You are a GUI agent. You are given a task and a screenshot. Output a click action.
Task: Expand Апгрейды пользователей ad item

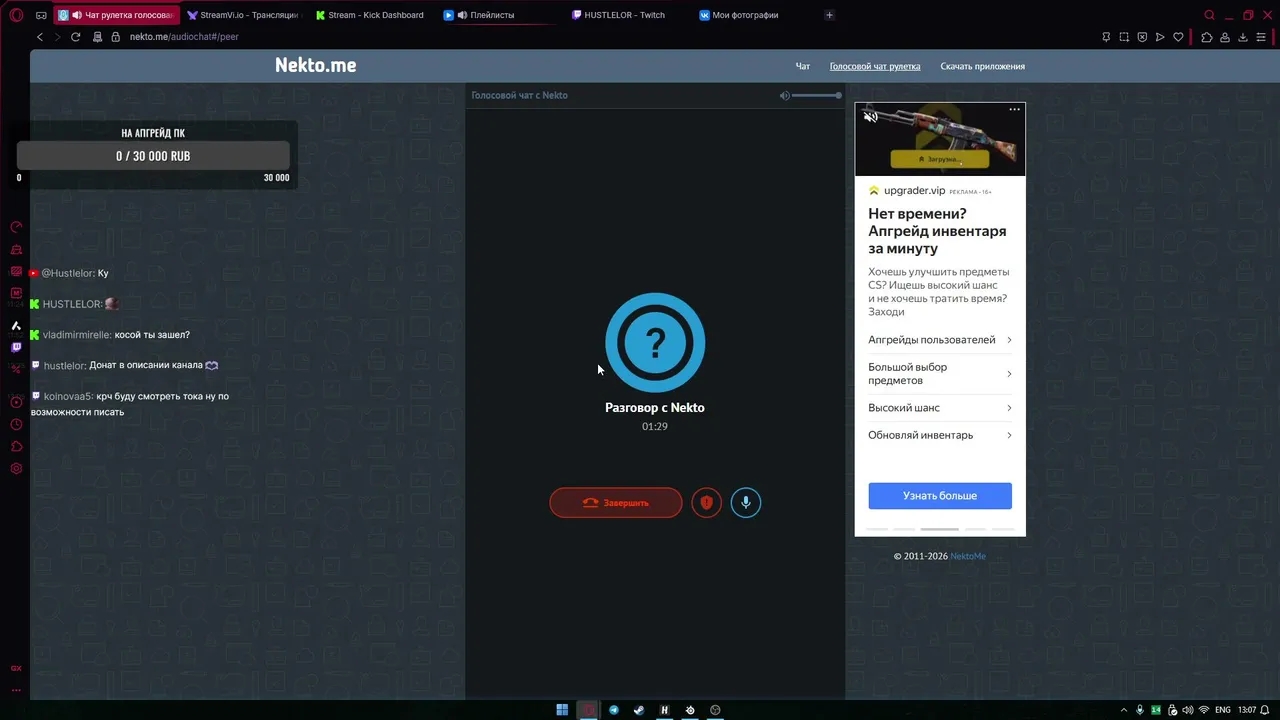pos(940,340)
